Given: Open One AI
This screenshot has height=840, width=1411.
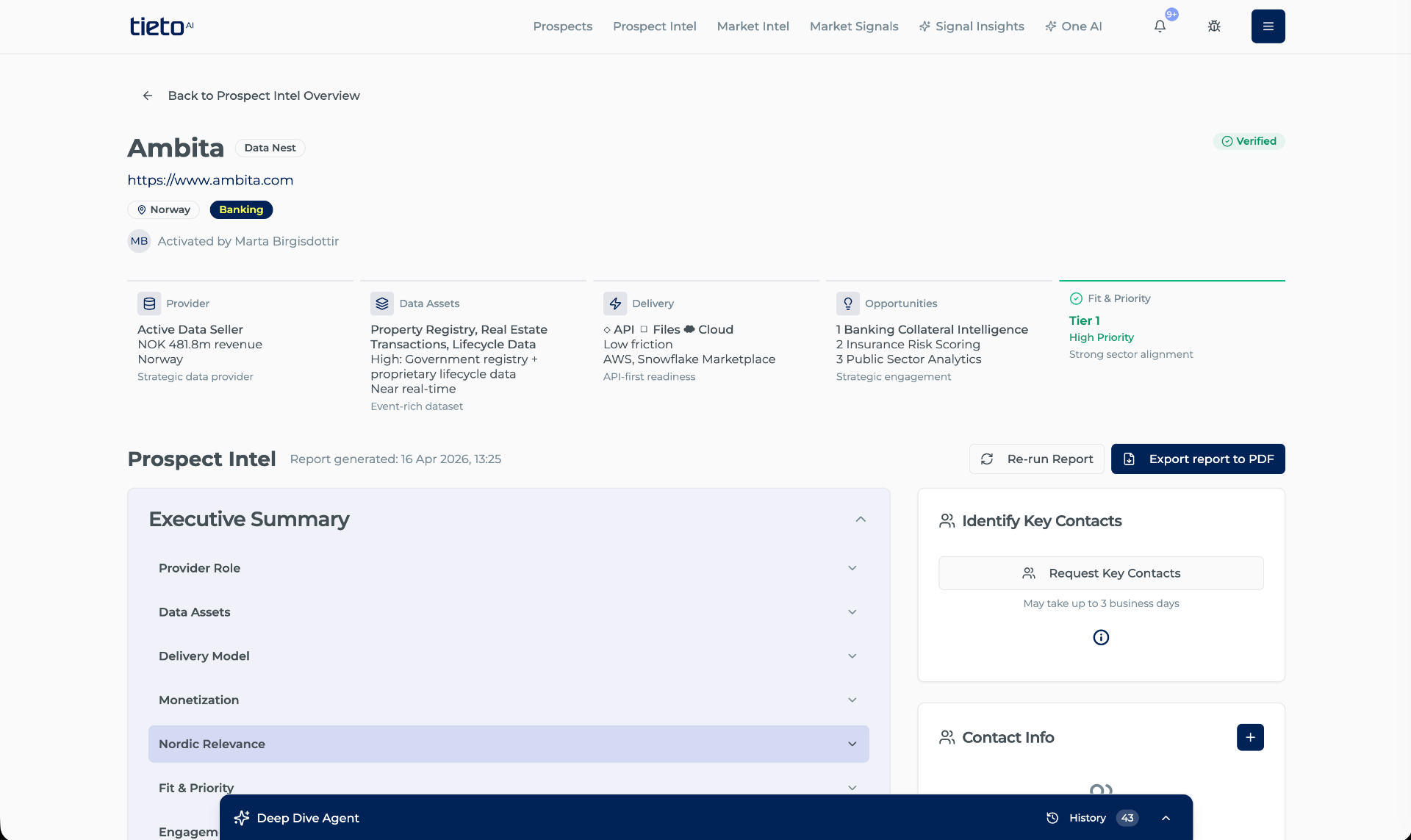Looking at the screenshot, I should [x=1074, y=26].
